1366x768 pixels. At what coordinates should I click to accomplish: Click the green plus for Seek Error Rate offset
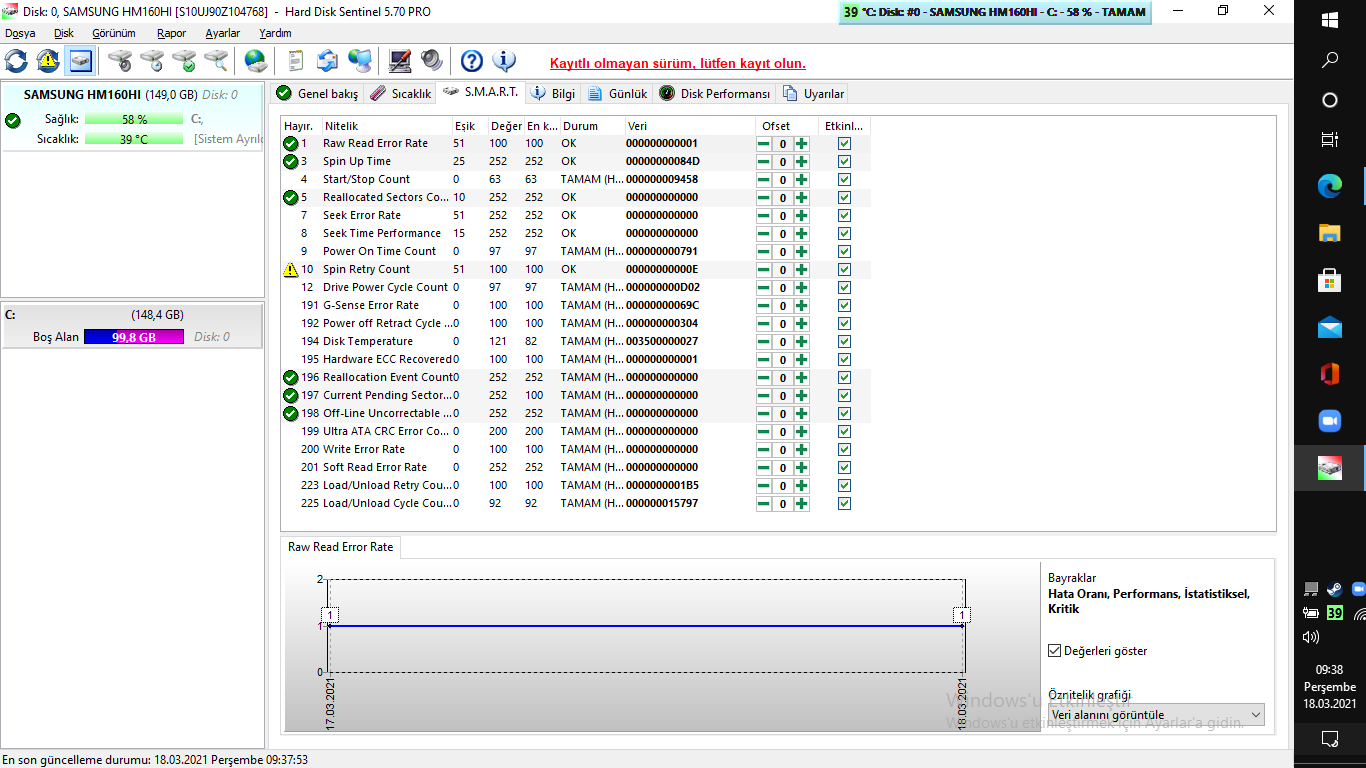pyautogui.click(x=802, y=216)
